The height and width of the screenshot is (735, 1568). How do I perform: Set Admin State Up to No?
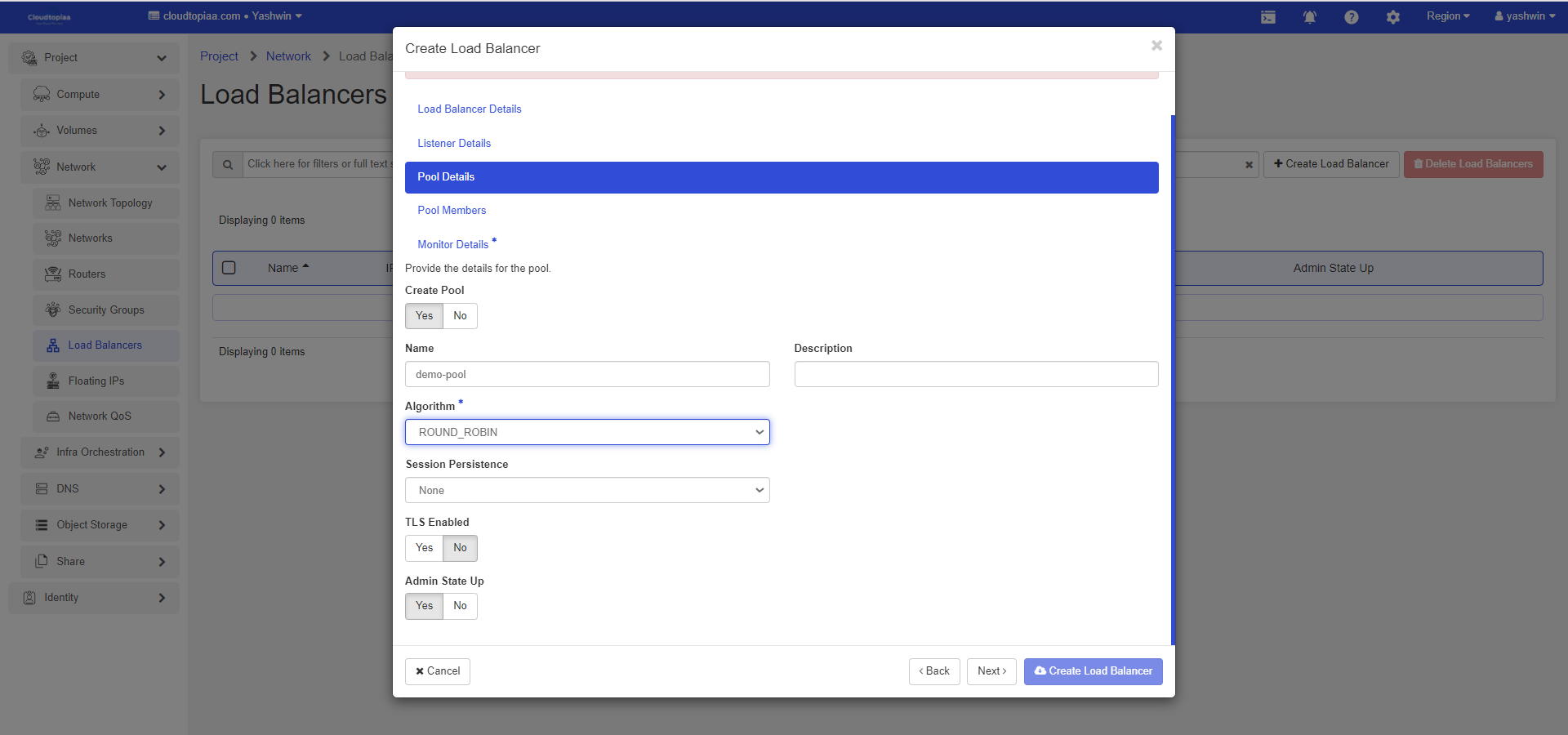[460, 606]
